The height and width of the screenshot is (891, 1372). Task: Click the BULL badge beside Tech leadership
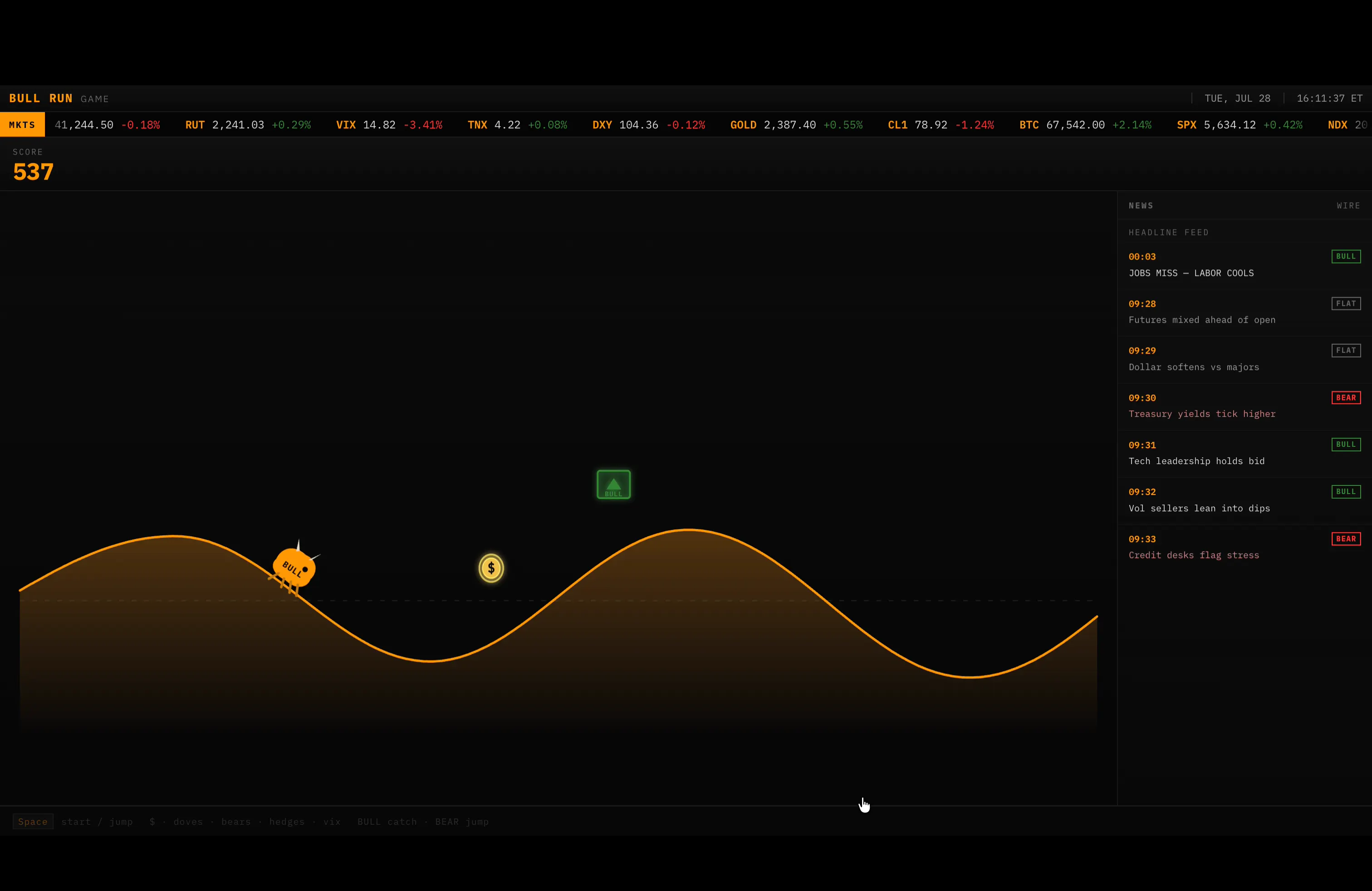point(1346,444)
